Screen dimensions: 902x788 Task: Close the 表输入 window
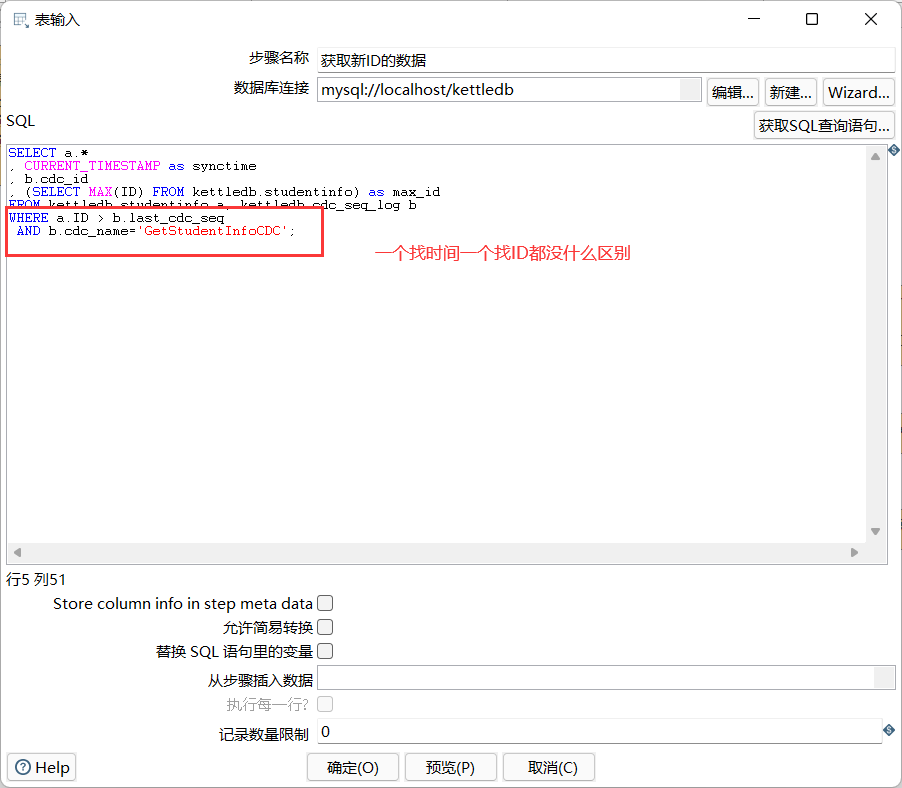click(x=871, y=19)
